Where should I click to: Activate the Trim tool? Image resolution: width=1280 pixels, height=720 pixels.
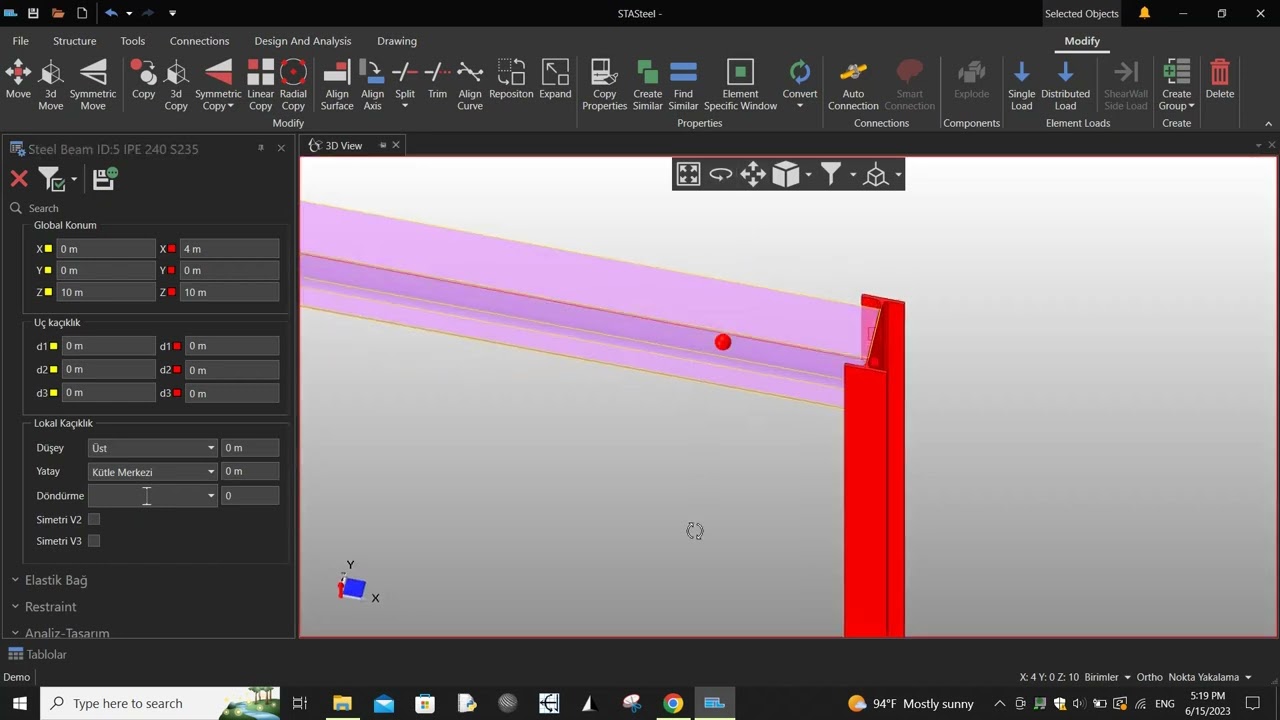point(437,80)
